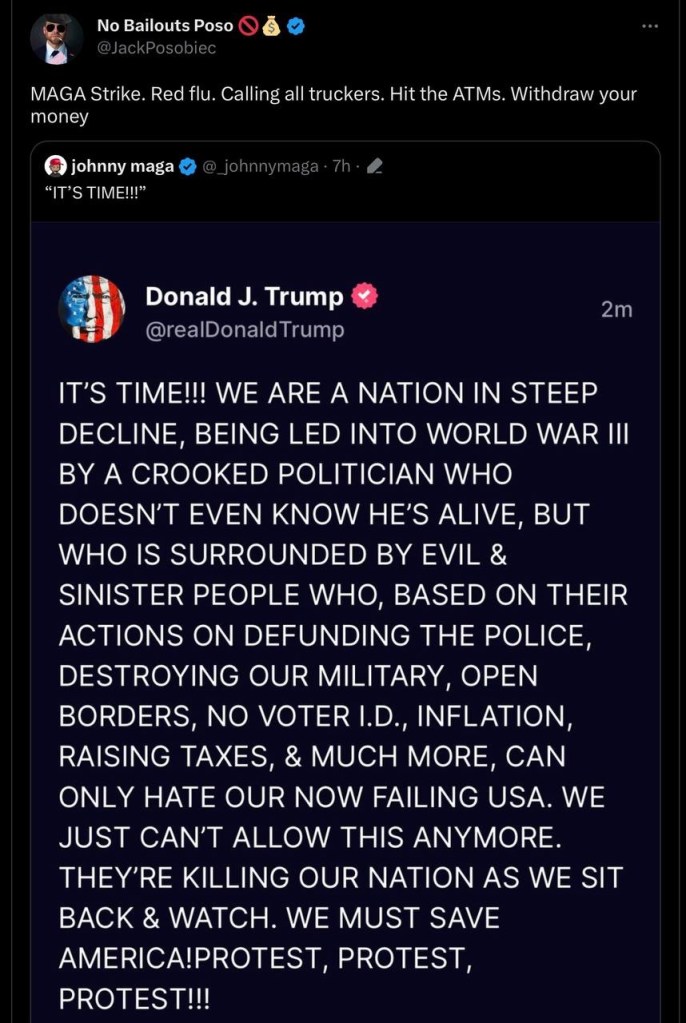
Task: Click johnny maga's blue verified checkmark
Action: point(188,167)
